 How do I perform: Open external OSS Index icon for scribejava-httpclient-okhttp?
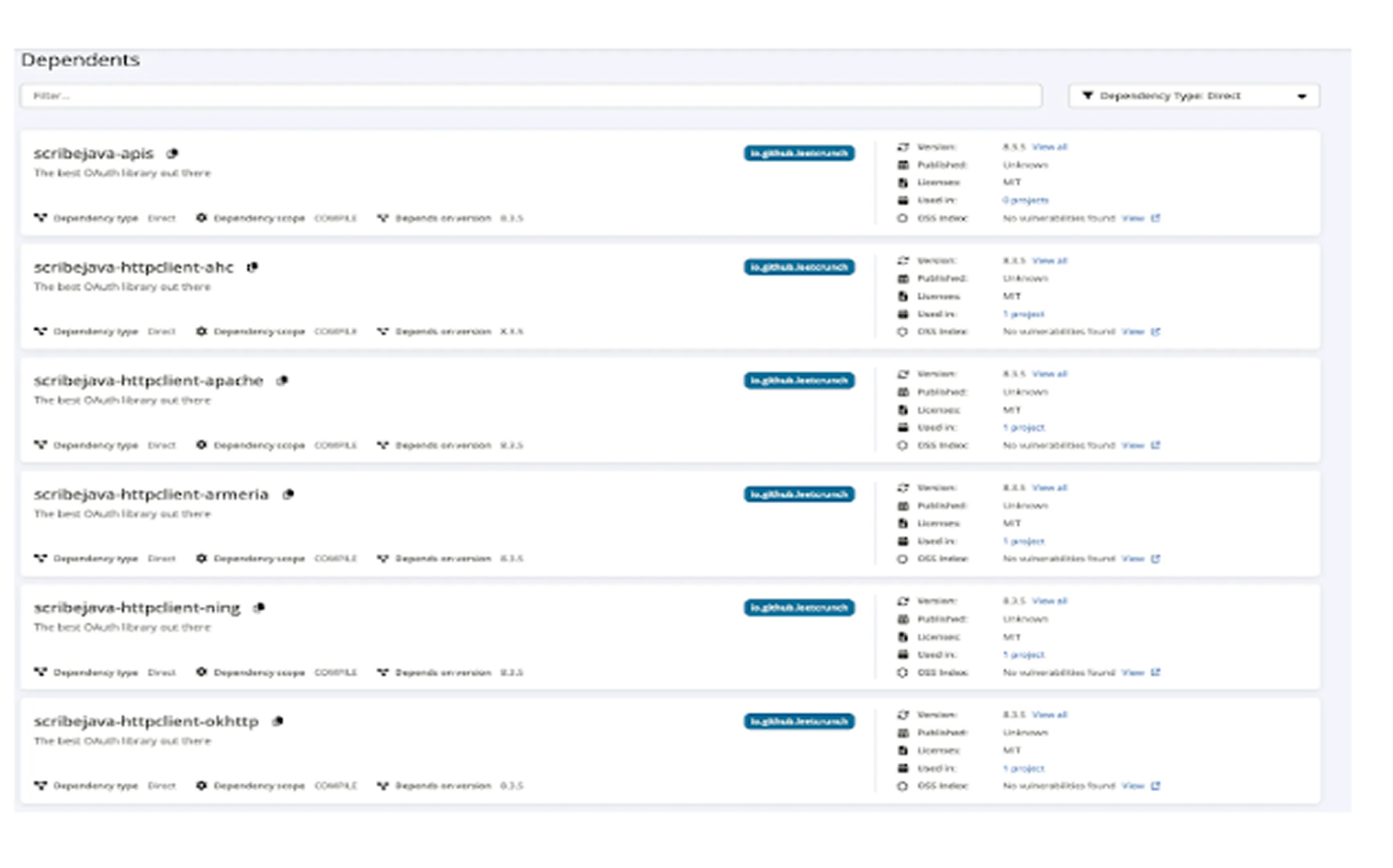1156,786
